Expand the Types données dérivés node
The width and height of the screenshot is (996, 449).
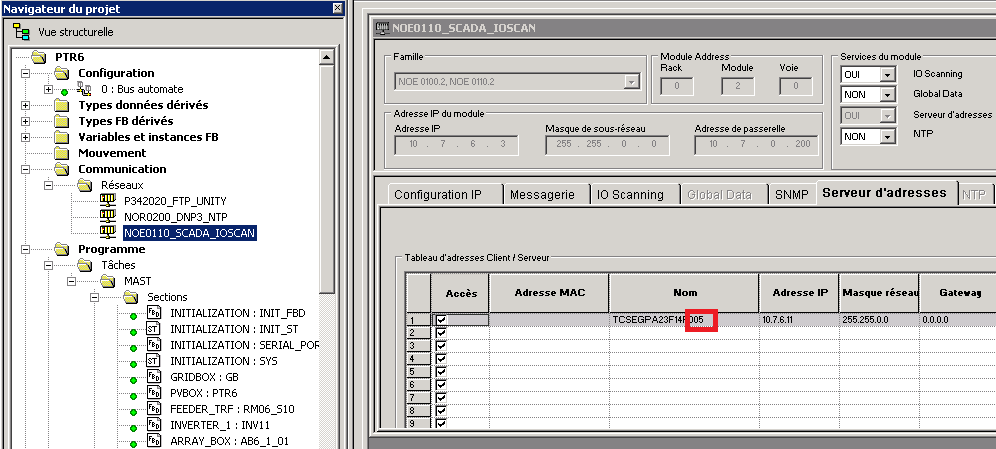(x=26, y=105)
